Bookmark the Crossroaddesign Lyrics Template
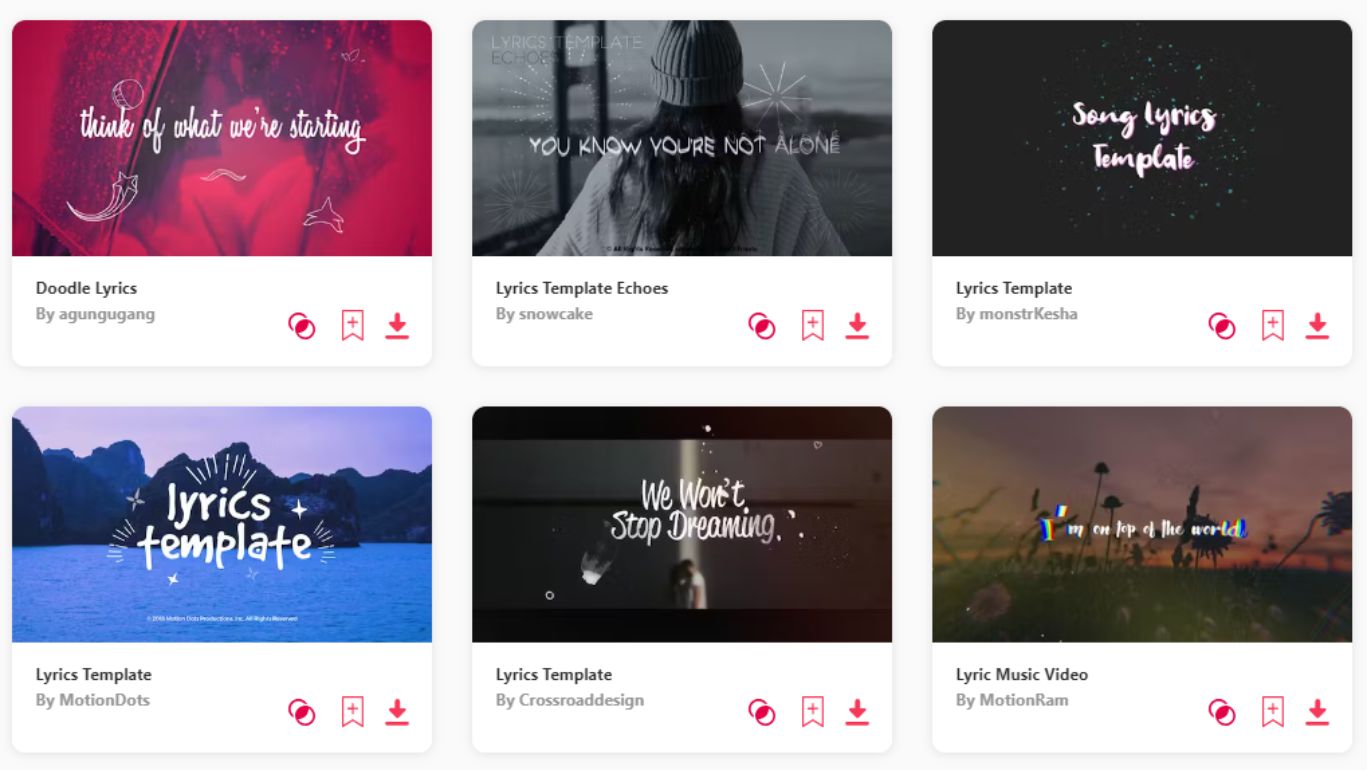Viewport: 1367px width, 770px height. pos(812,712)
